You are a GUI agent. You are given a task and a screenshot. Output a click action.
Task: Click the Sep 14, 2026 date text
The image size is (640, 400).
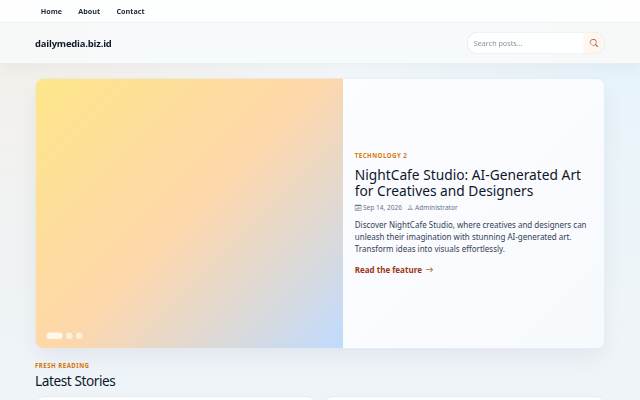[382, 208]
